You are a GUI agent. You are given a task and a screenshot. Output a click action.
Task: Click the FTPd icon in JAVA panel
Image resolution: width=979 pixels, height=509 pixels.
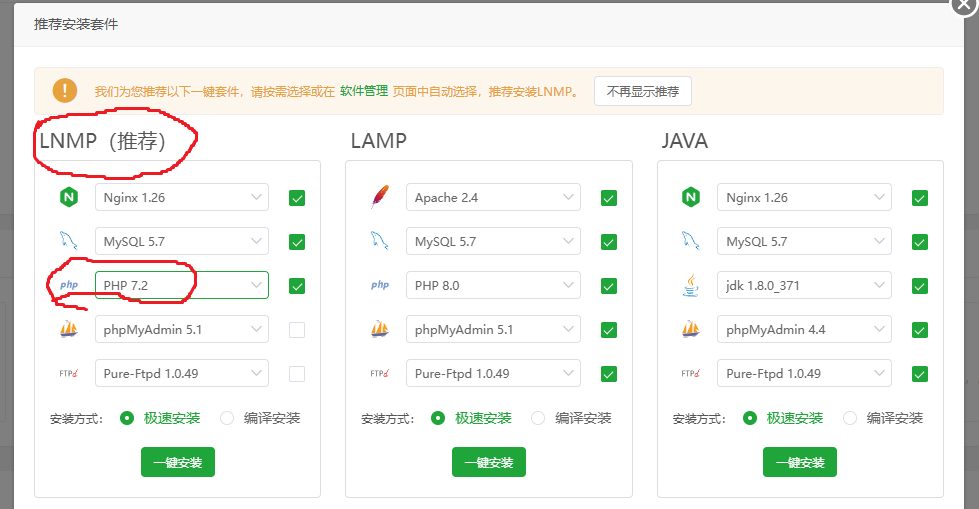(x=691, y=373)
